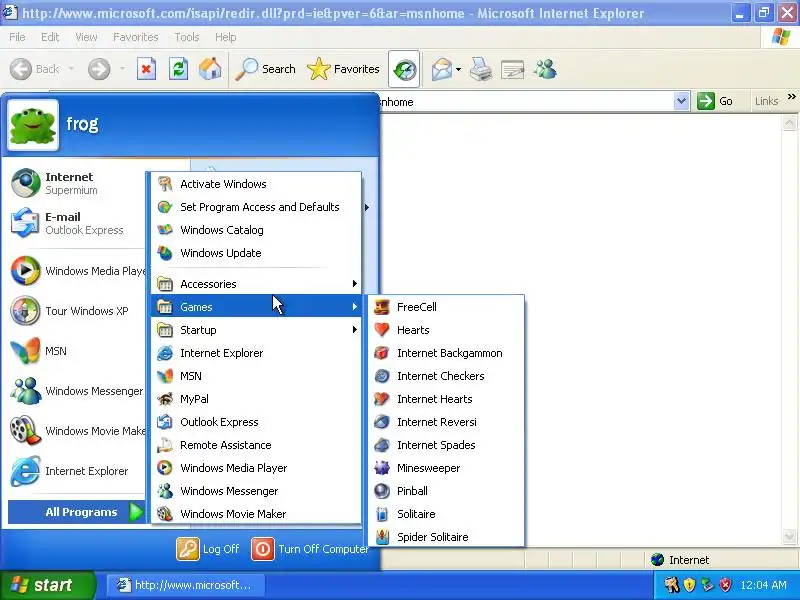Open the Edit menu

click(x=50, y=37)
